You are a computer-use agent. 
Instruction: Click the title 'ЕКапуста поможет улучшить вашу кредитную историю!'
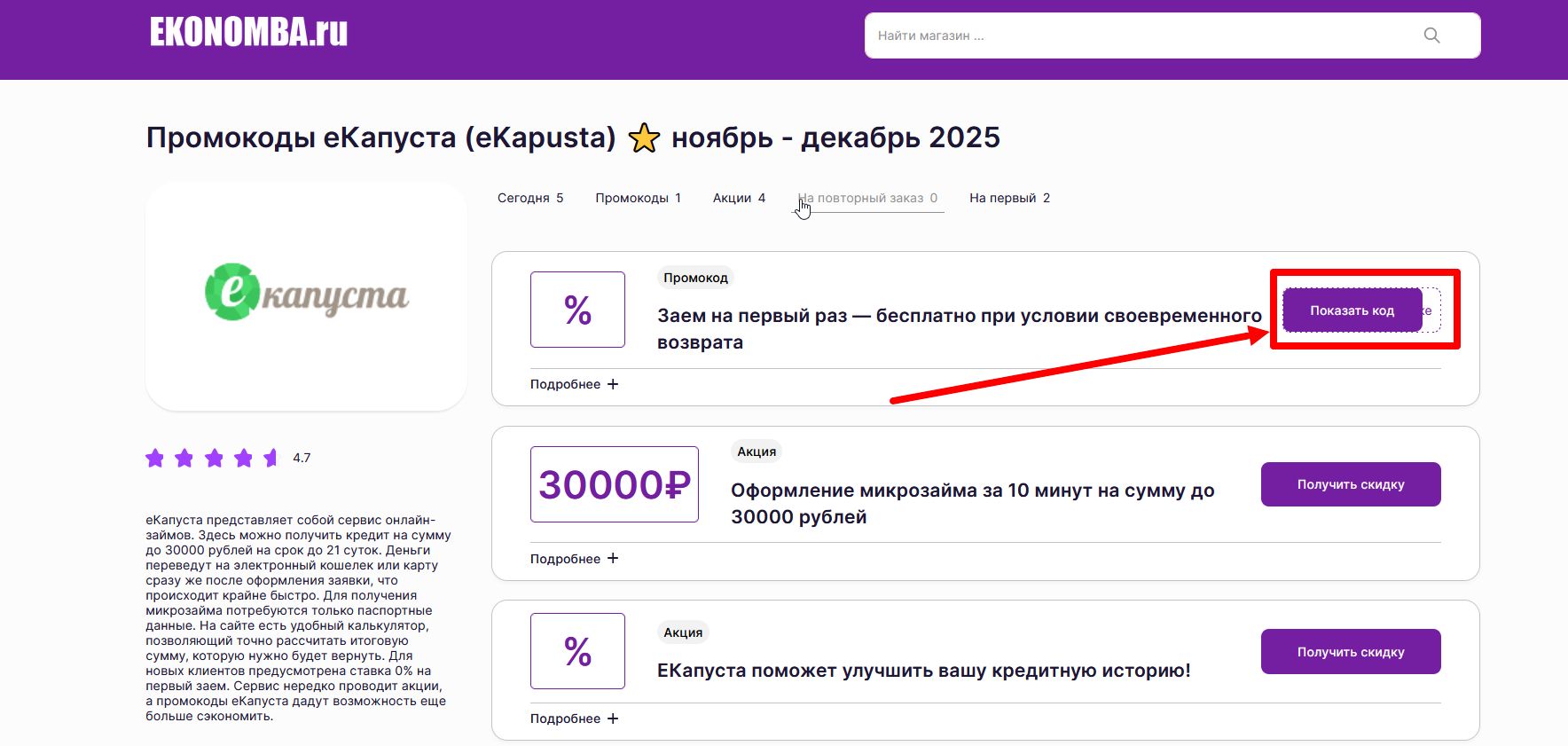(923, 671)
